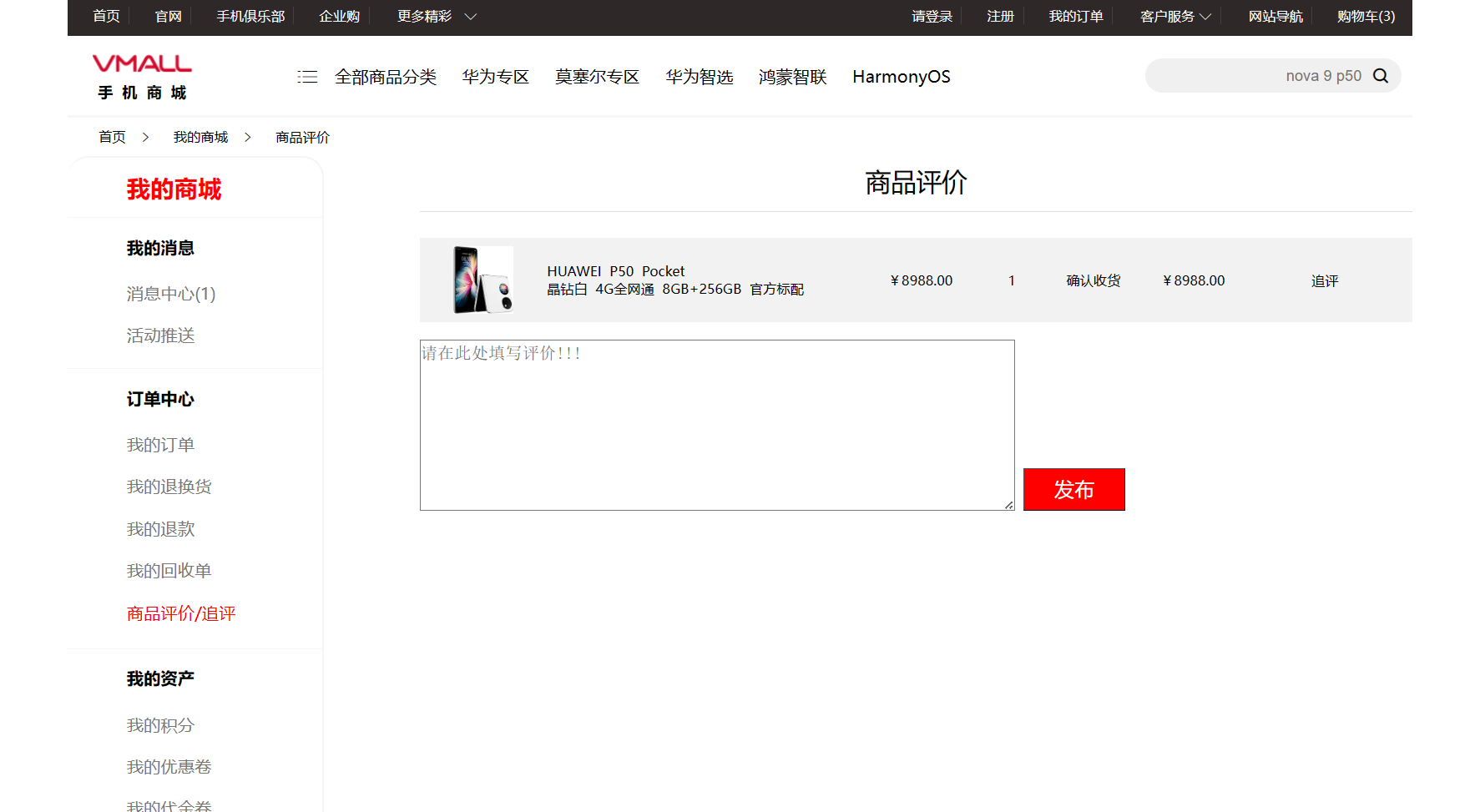The width and height of the screenshot is (1480, 812).
Task: Click the 我的资产 section heading
Action: [x=160, y=678]
